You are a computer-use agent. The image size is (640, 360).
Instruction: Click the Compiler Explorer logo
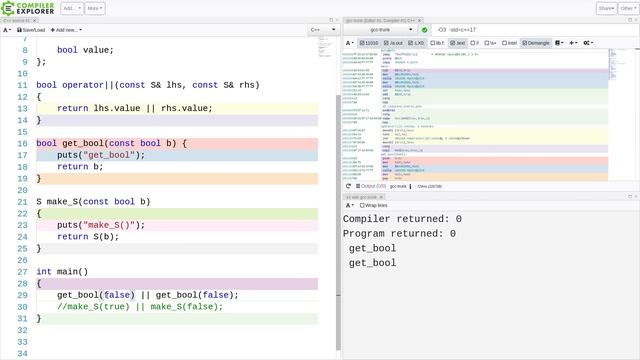coord(28,8)
